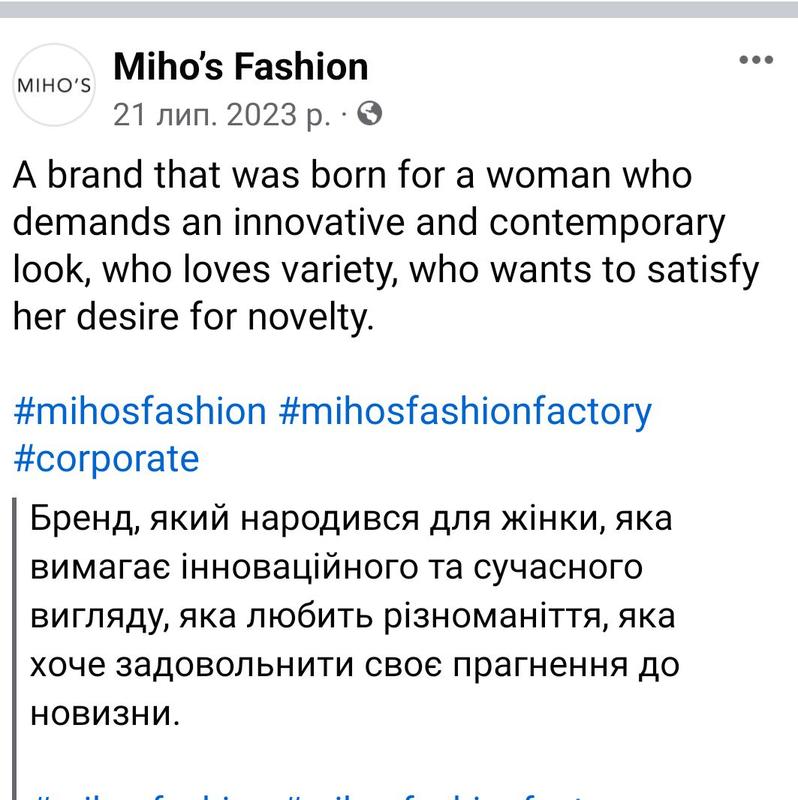
Task: Tap the Ukrainian translated text block
Action: click(354, 616)
